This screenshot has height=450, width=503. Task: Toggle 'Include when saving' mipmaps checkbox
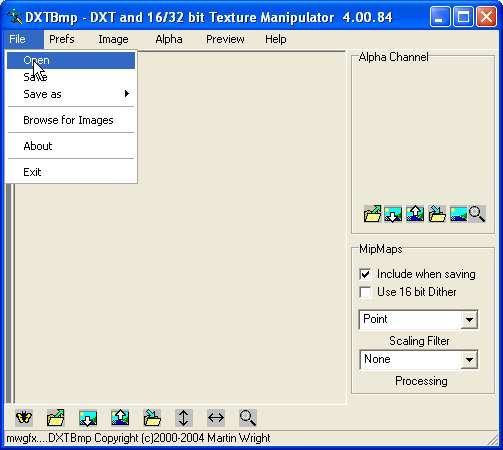365,274
